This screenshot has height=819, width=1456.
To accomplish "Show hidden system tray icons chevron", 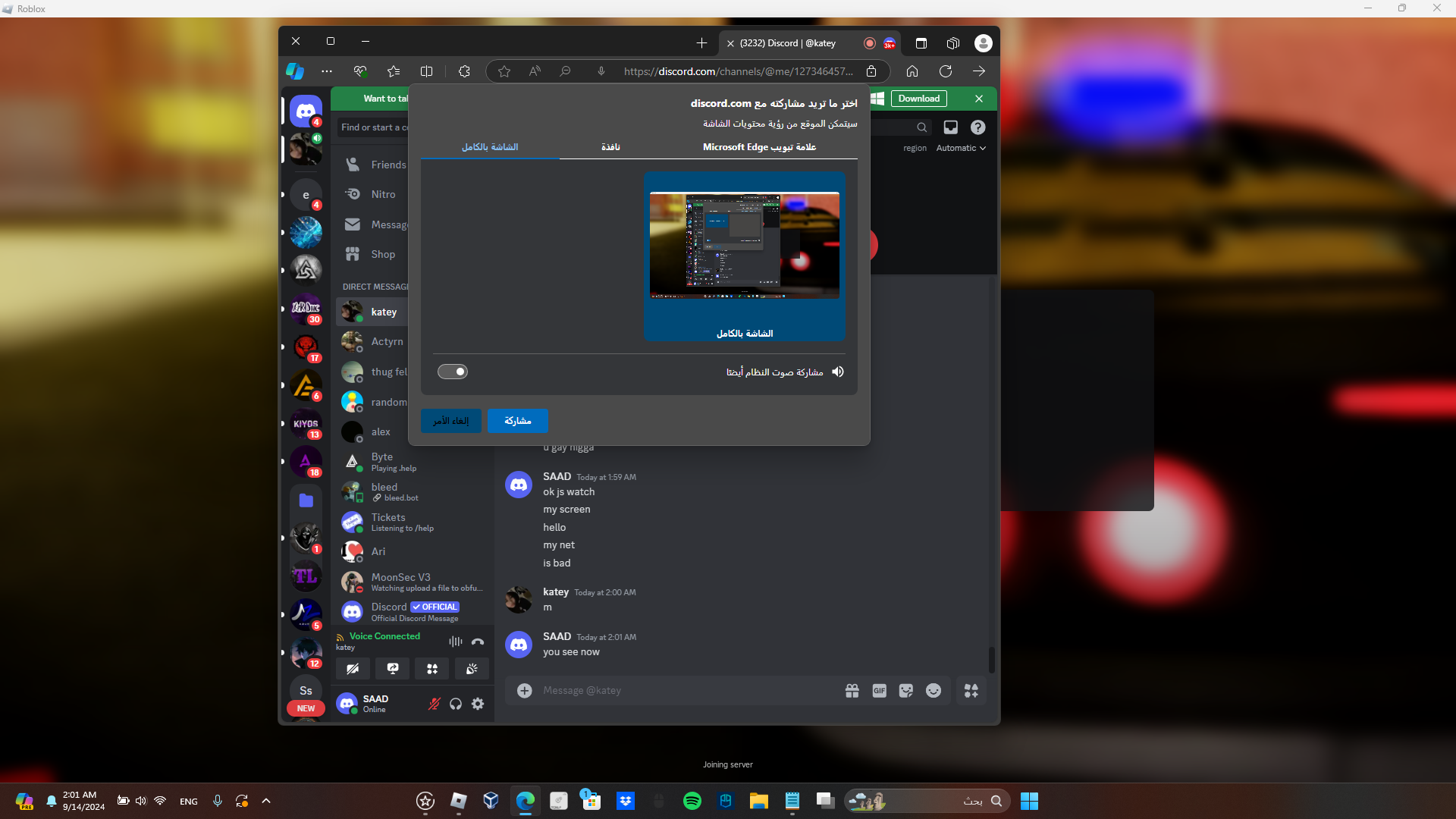I will coord(266,801).
